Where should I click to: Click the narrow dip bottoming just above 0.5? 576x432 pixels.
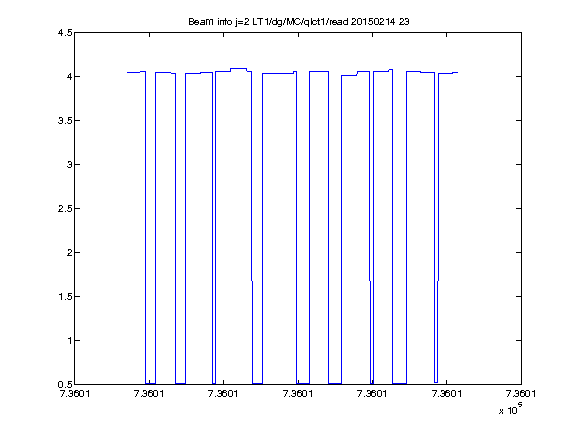tap(436, 382)
